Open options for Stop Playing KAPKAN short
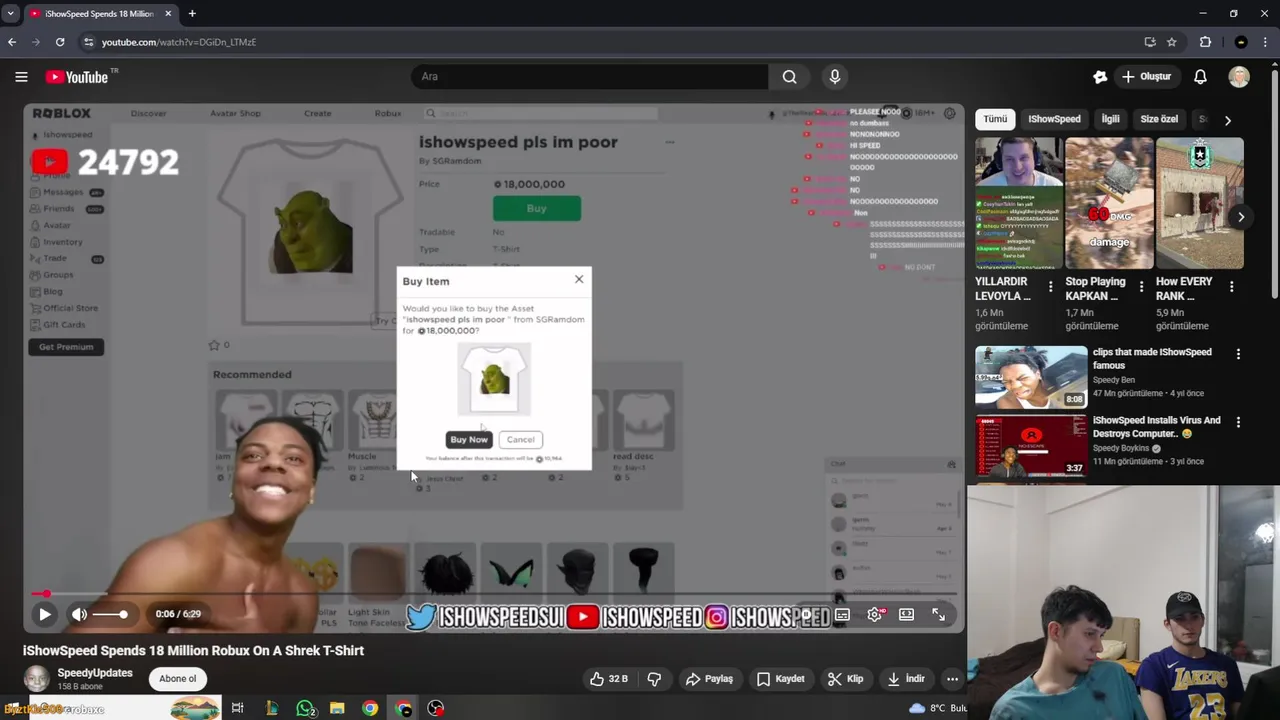Screen dimensions: 1280x720 [x=1141, y=287]
